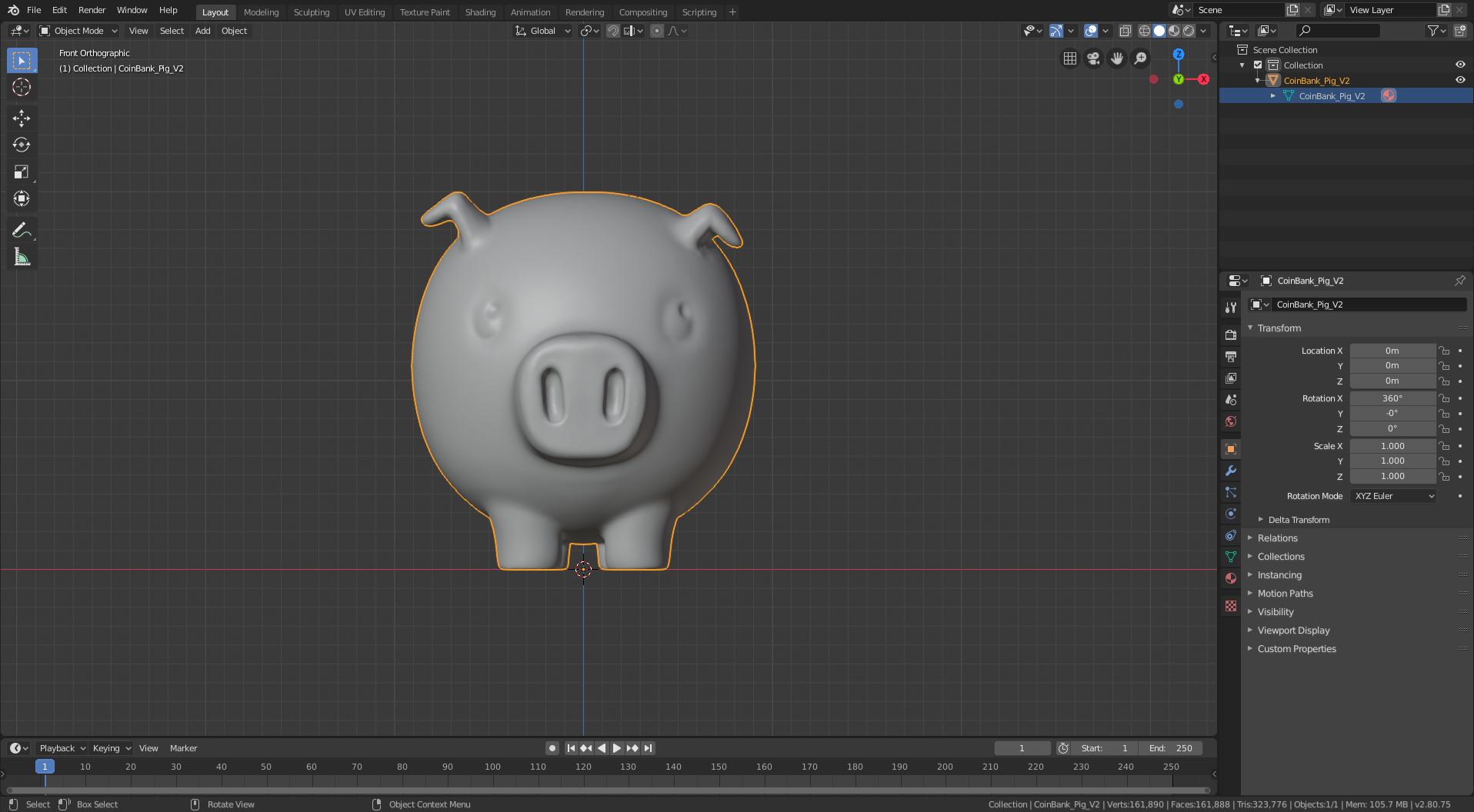Select the Rotate tool

pos(22,145)
